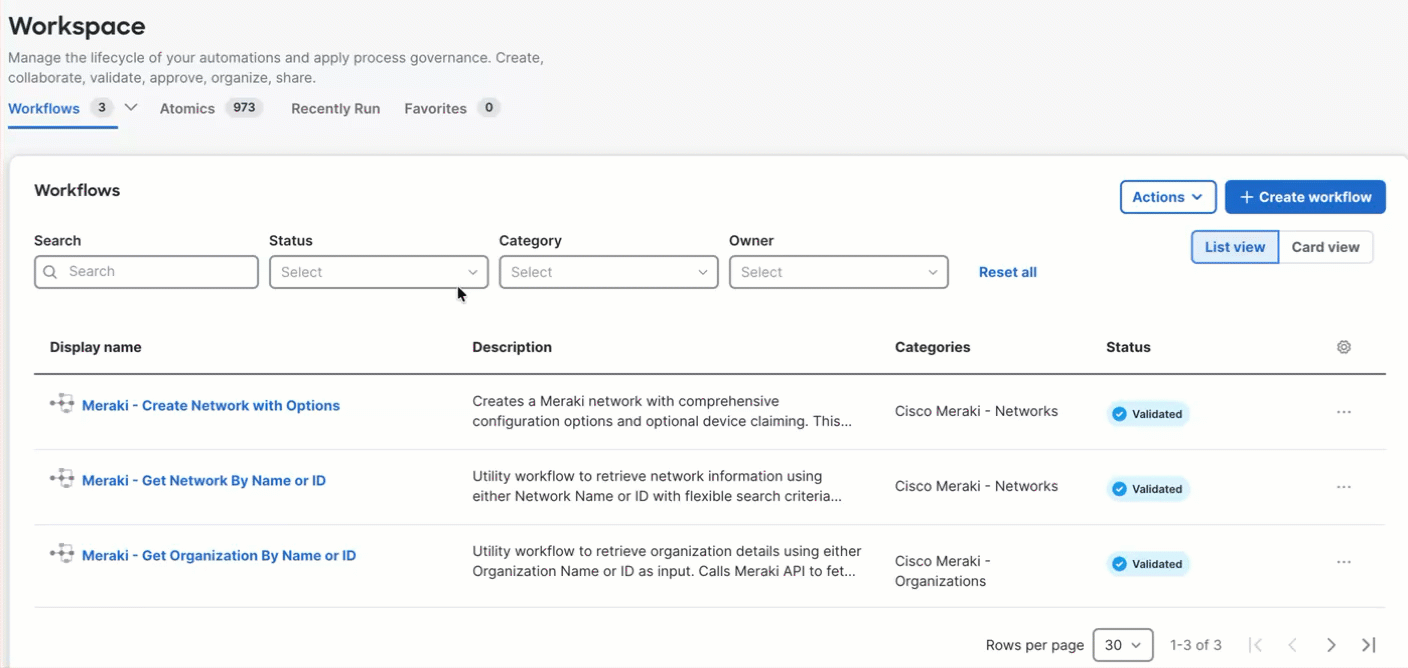Click the first page pagination control
The height and width of the screenshot is (668, 1408).
click(1256, 645)
